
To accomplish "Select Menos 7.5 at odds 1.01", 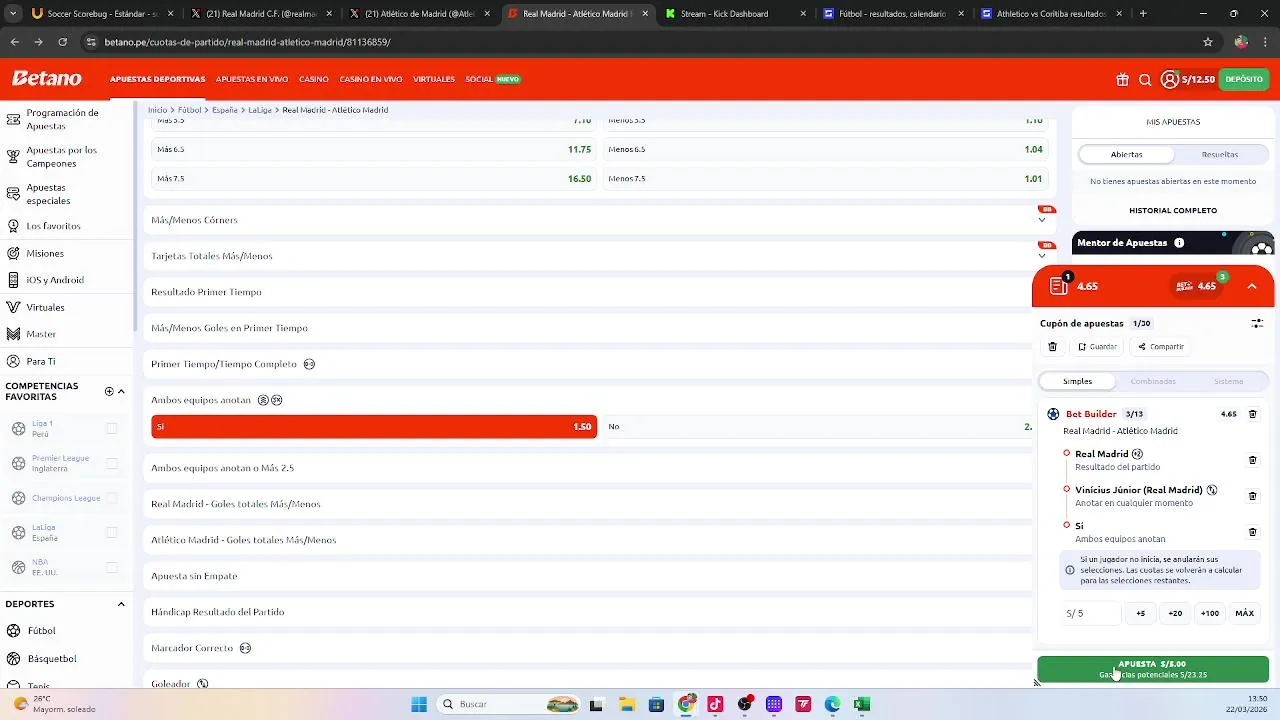I will (826, 179).
